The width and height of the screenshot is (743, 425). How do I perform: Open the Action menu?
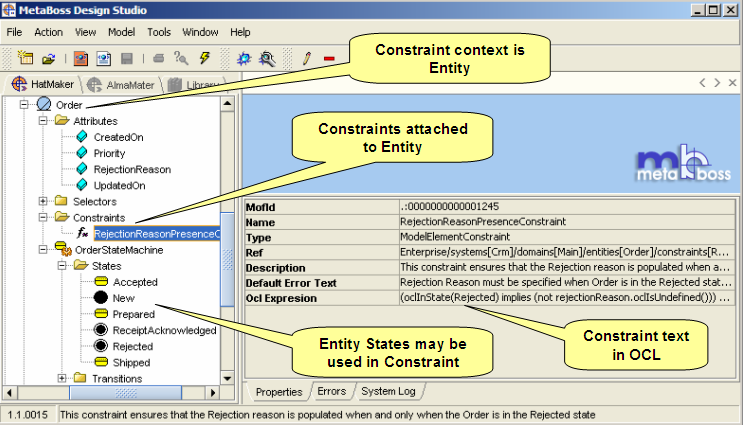coord(48,32)
